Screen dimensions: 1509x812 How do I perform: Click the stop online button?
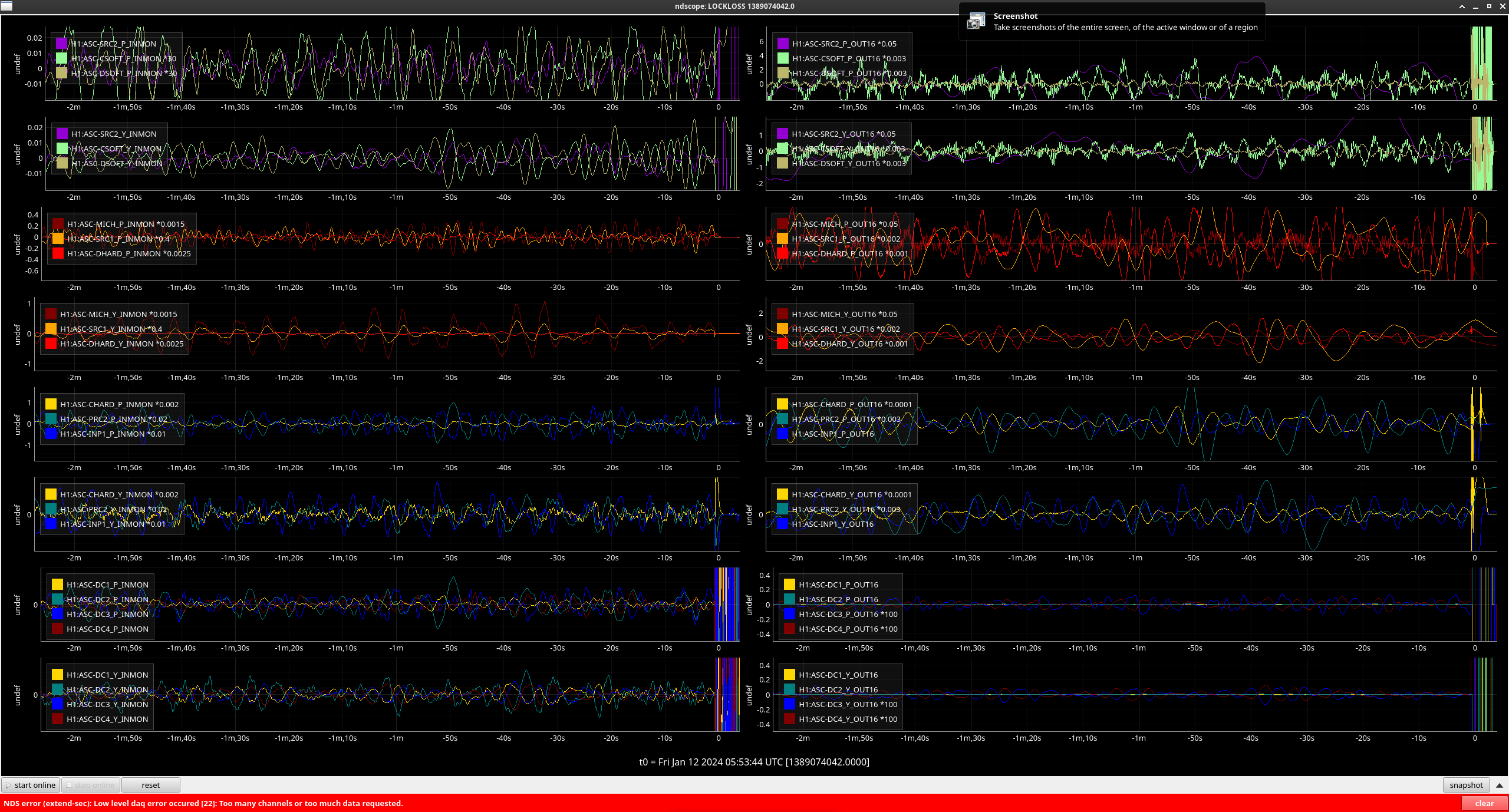tap(91, 785)
